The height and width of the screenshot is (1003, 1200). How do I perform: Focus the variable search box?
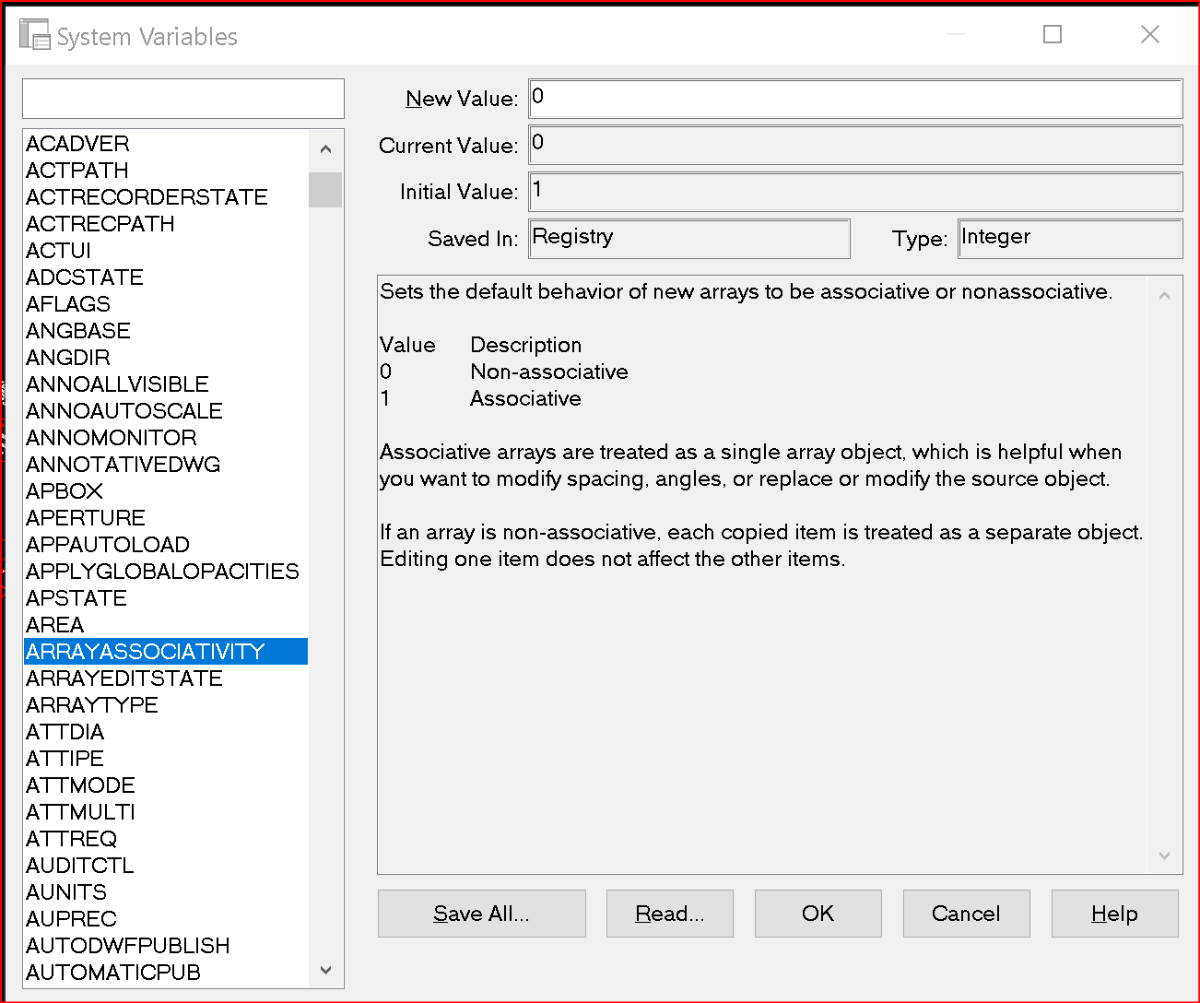(183, 99)
